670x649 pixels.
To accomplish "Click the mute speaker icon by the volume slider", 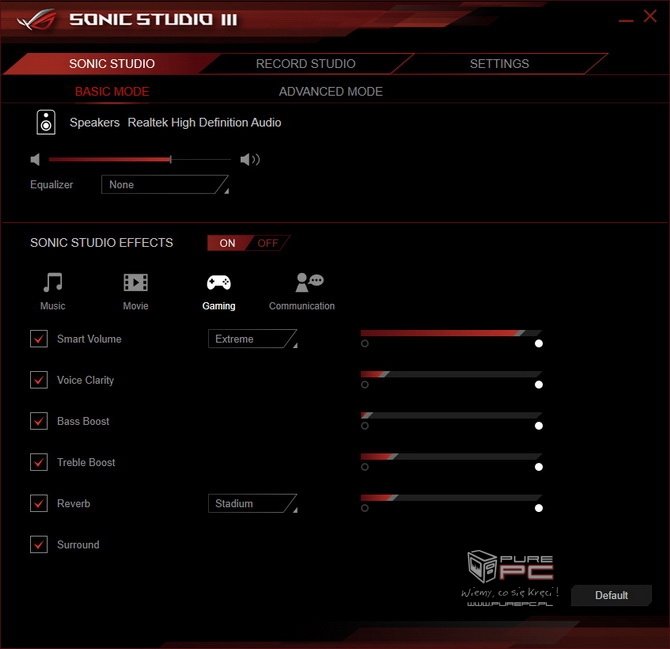I will pyautogui.click(x=35, y=160).
